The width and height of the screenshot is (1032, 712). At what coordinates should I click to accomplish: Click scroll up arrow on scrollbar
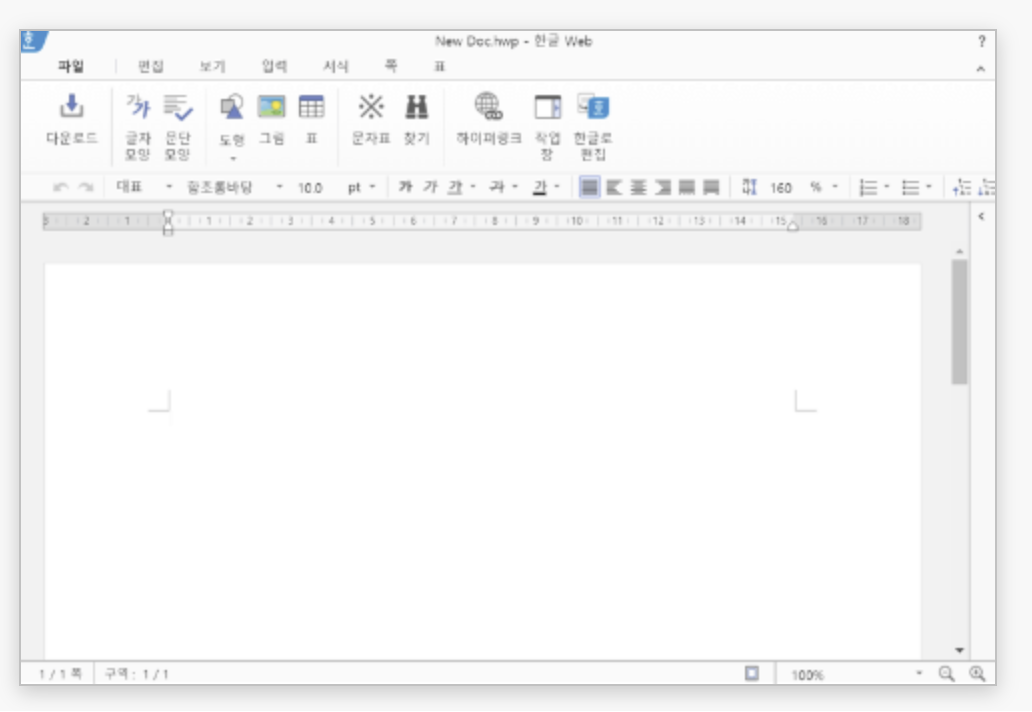click(x=960, y=252)
